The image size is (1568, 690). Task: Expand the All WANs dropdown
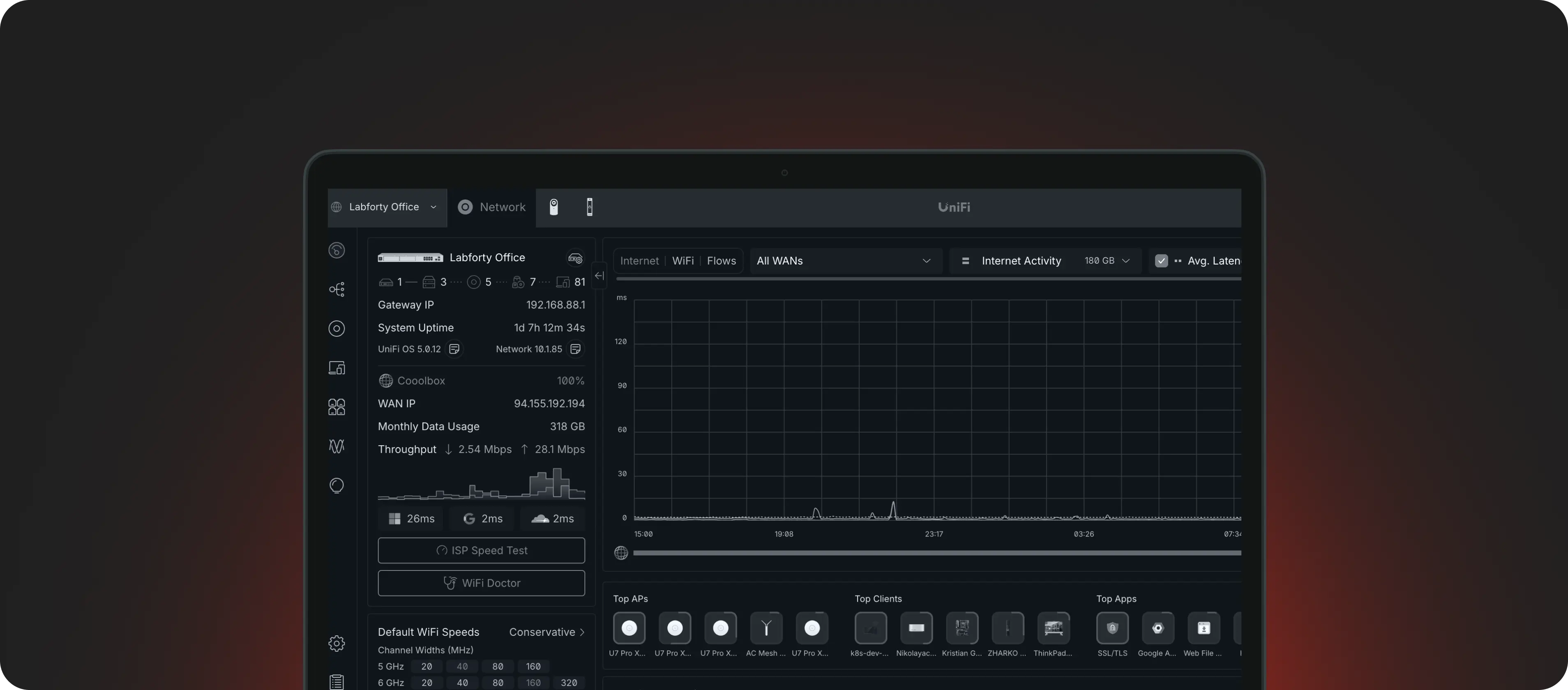846,260
